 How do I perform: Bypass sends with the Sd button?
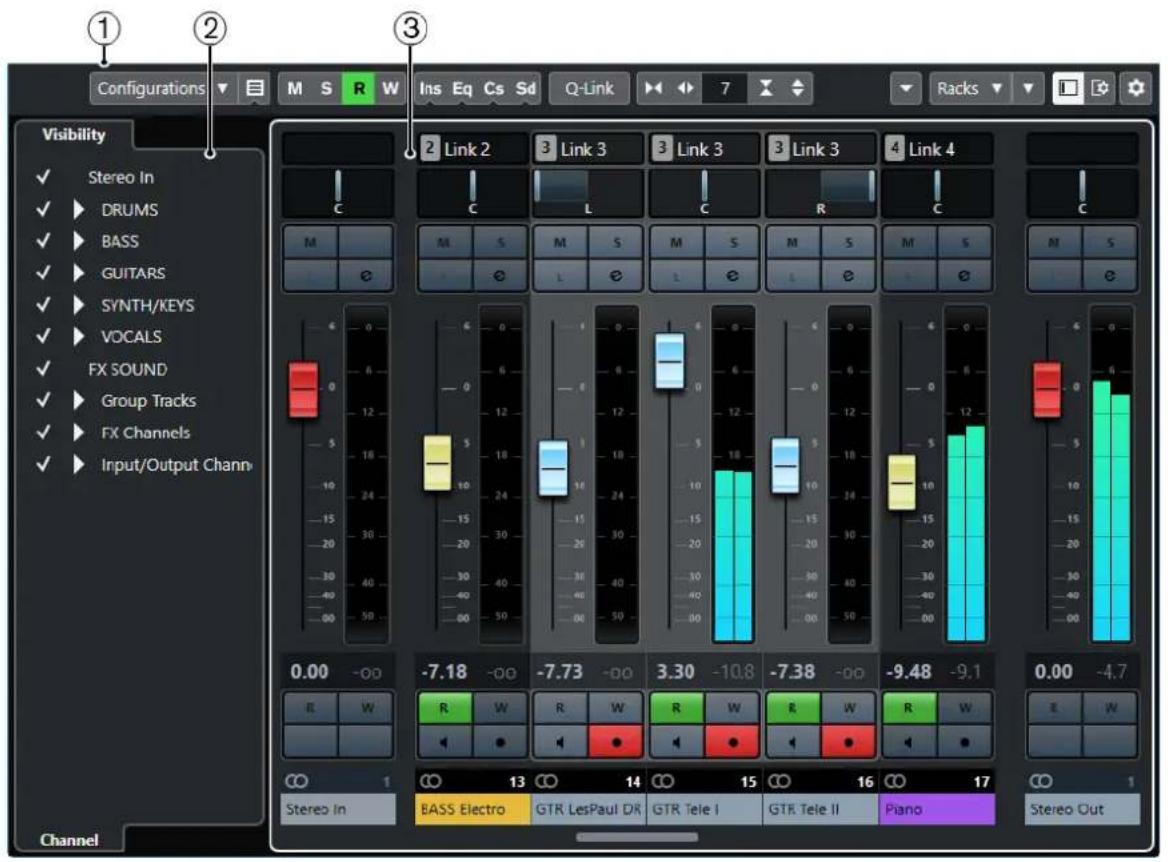[525, 89]
